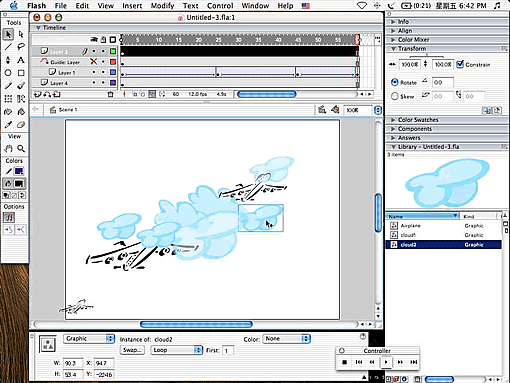Image resolution: width=510 pixels, height=383 pixels.
Task: Select the Skew radio button
Action: (x=395, y=96)
